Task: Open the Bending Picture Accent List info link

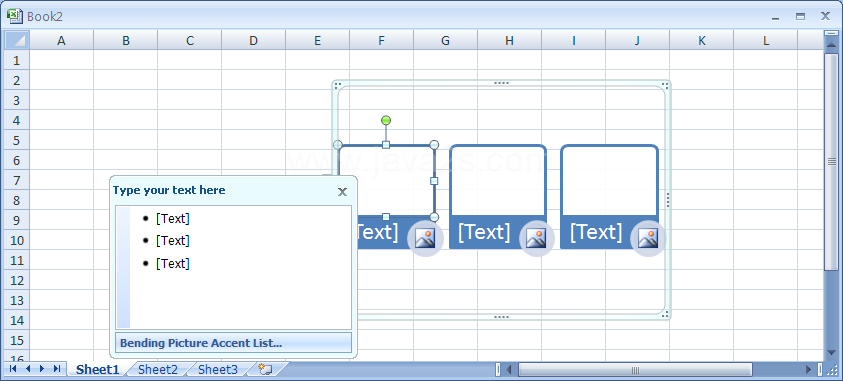Action: coord(233,343)
